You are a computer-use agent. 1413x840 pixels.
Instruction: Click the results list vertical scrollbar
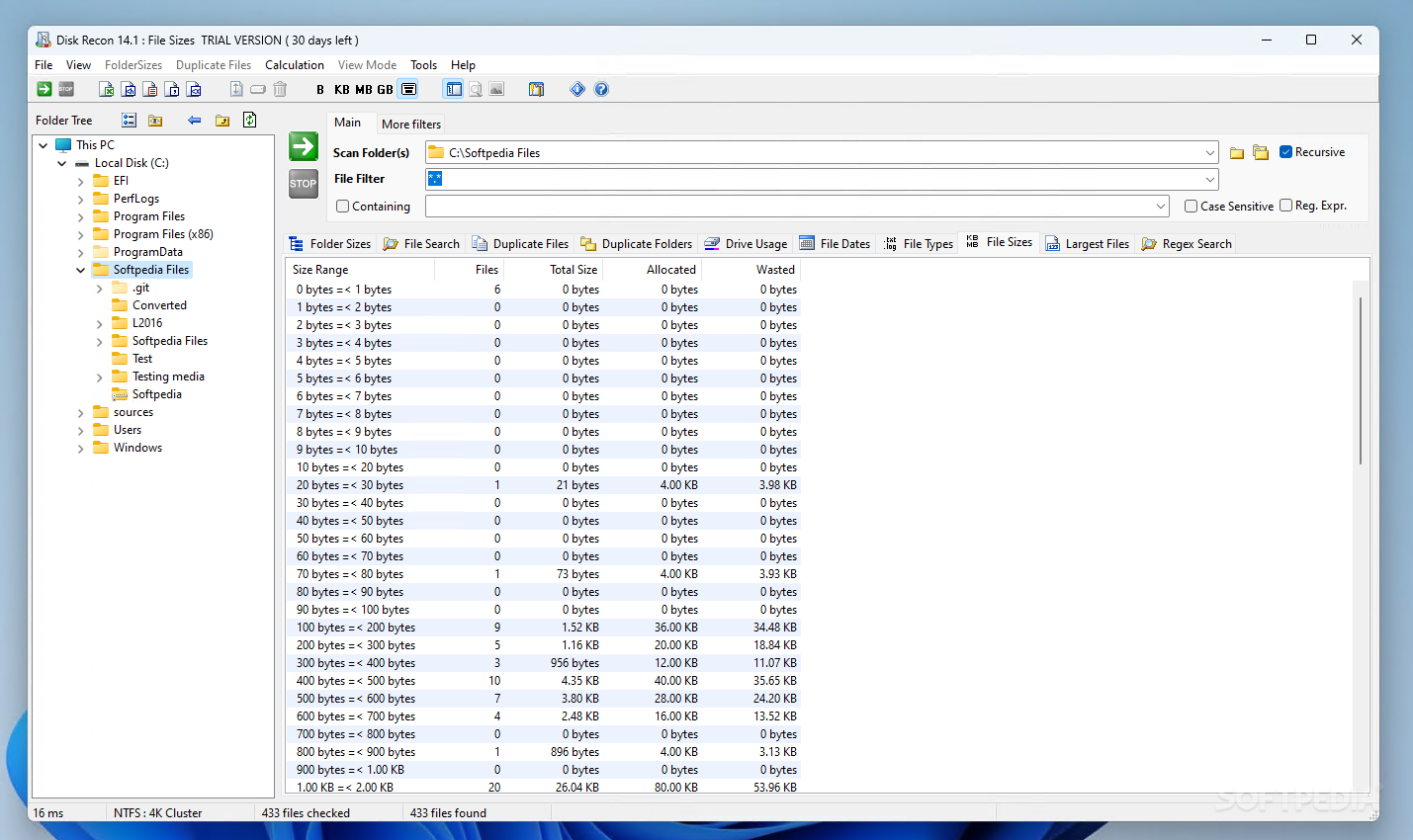point(1361,380)
